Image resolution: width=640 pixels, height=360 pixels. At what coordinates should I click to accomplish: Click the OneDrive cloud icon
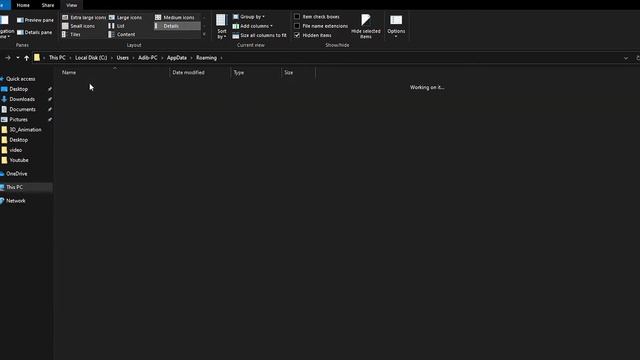(2, 174)
